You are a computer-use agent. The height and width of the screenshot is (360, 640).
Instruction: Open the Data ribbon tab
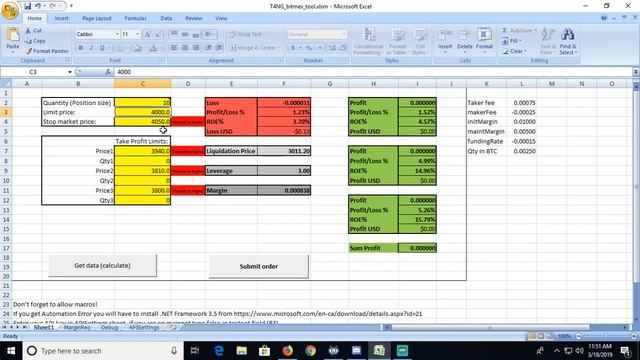pyautogui.click(x=166, y=18)
